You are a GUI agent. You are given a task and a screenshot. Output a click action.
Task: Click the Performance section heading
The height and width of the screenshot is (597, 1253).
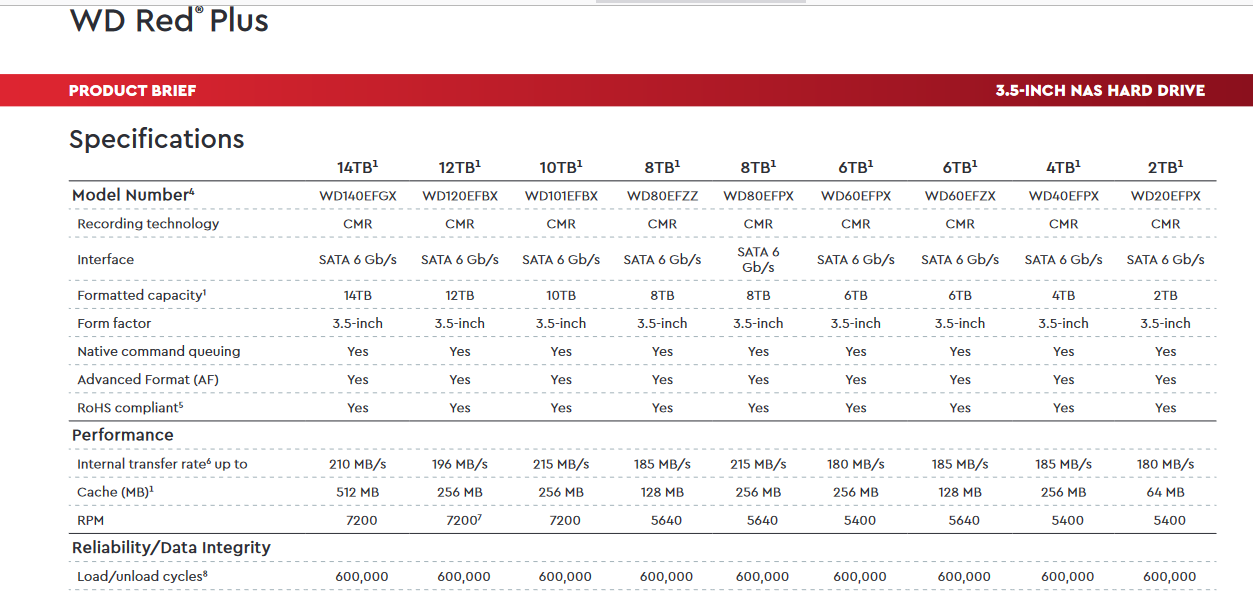(123, 435)
